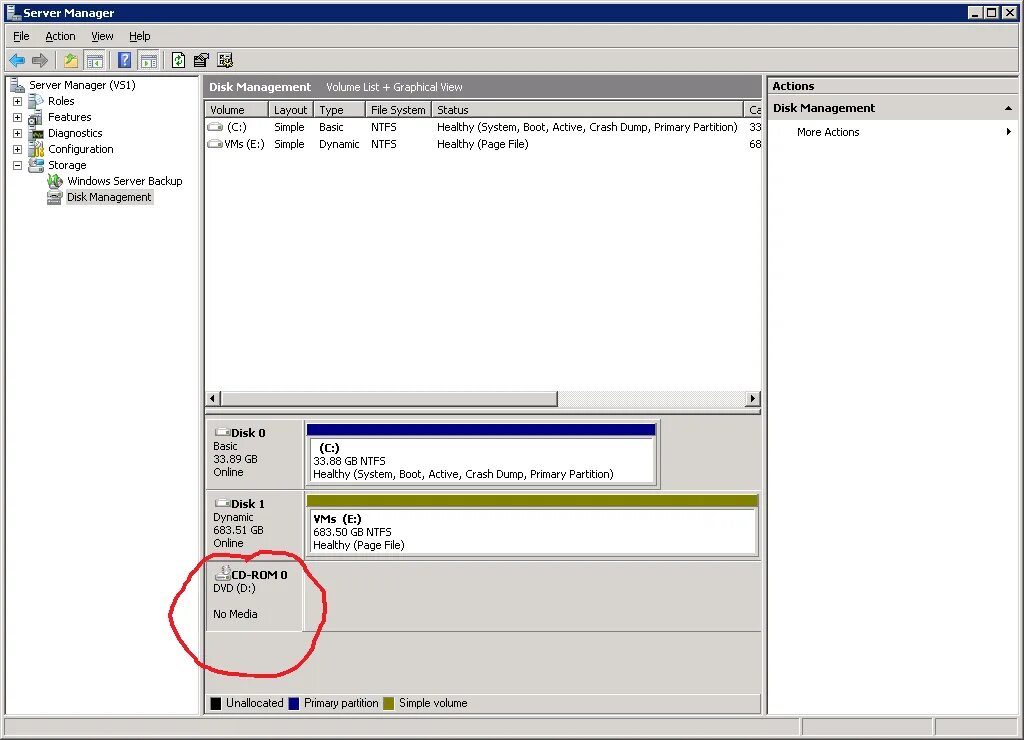Click the Storage node icon

(x=36, y=165)
